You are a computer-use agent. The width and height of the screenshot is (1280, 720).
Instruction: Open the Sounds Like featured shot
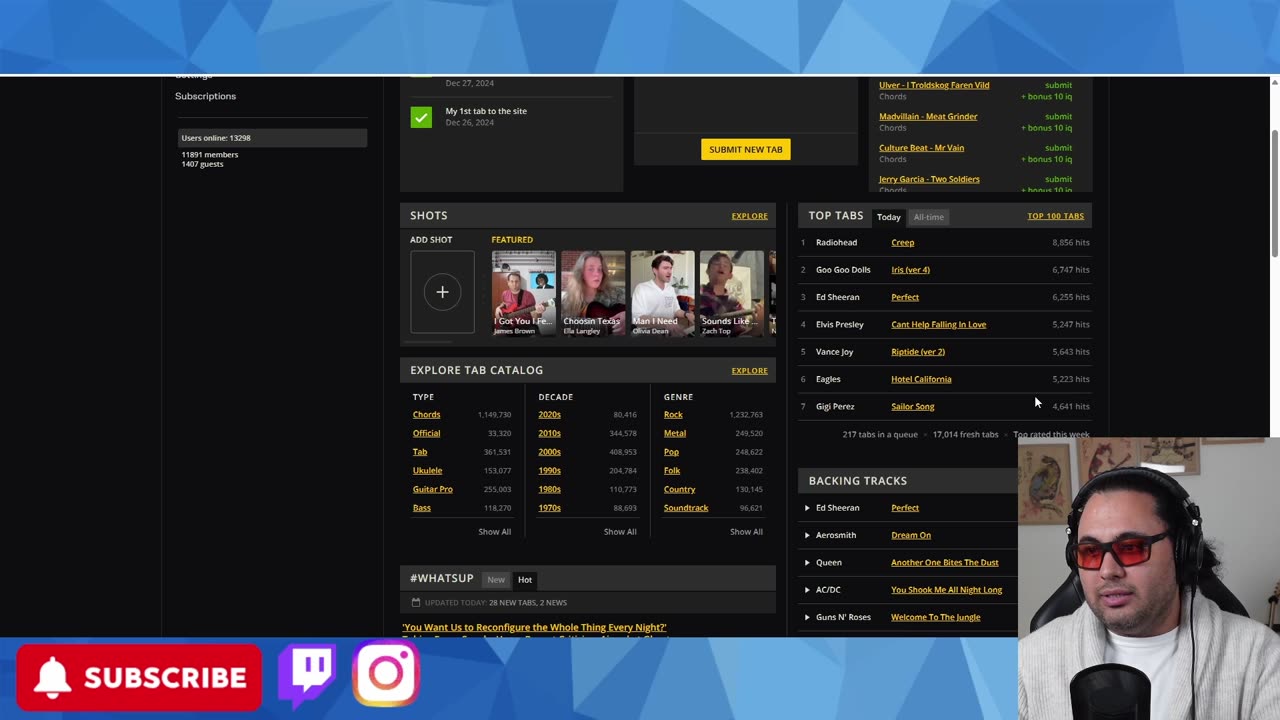(x=731, y=293)
